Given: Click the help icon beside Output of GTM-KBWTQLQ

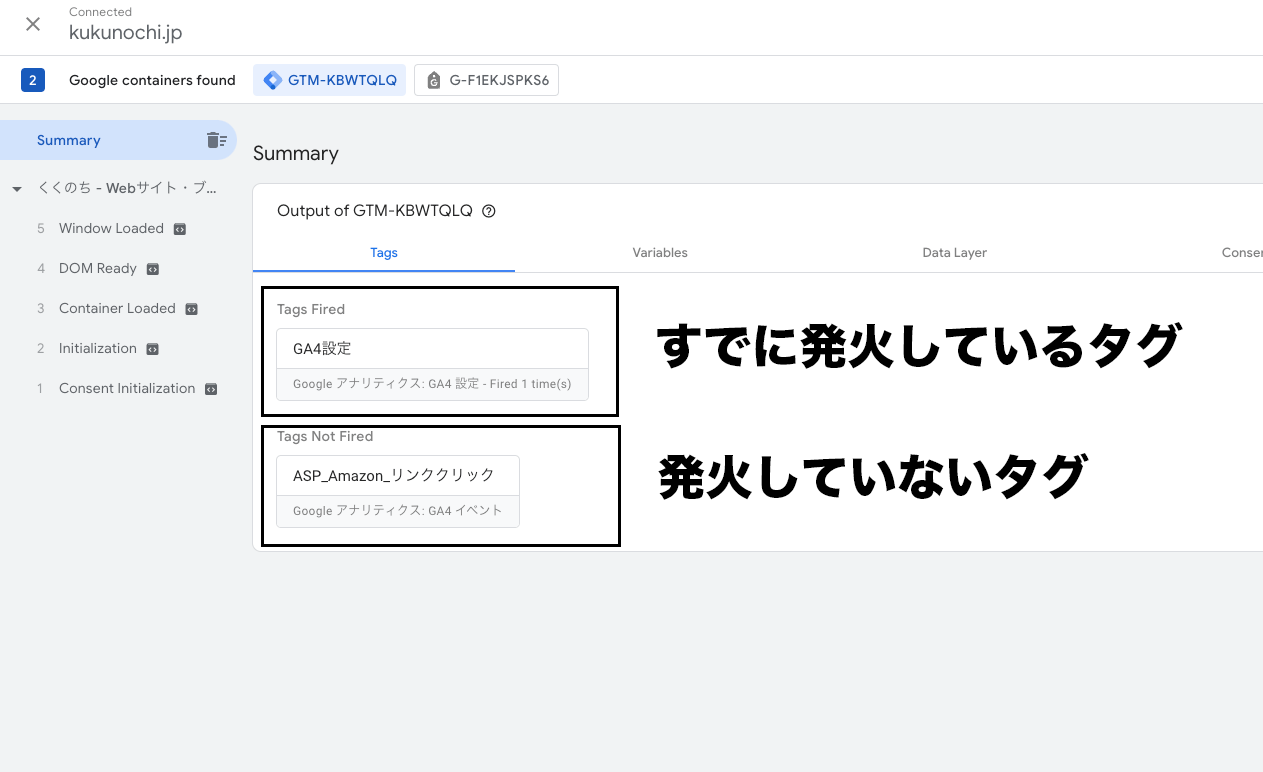Looking at the screenshot, I should click(x=489, y=211).
